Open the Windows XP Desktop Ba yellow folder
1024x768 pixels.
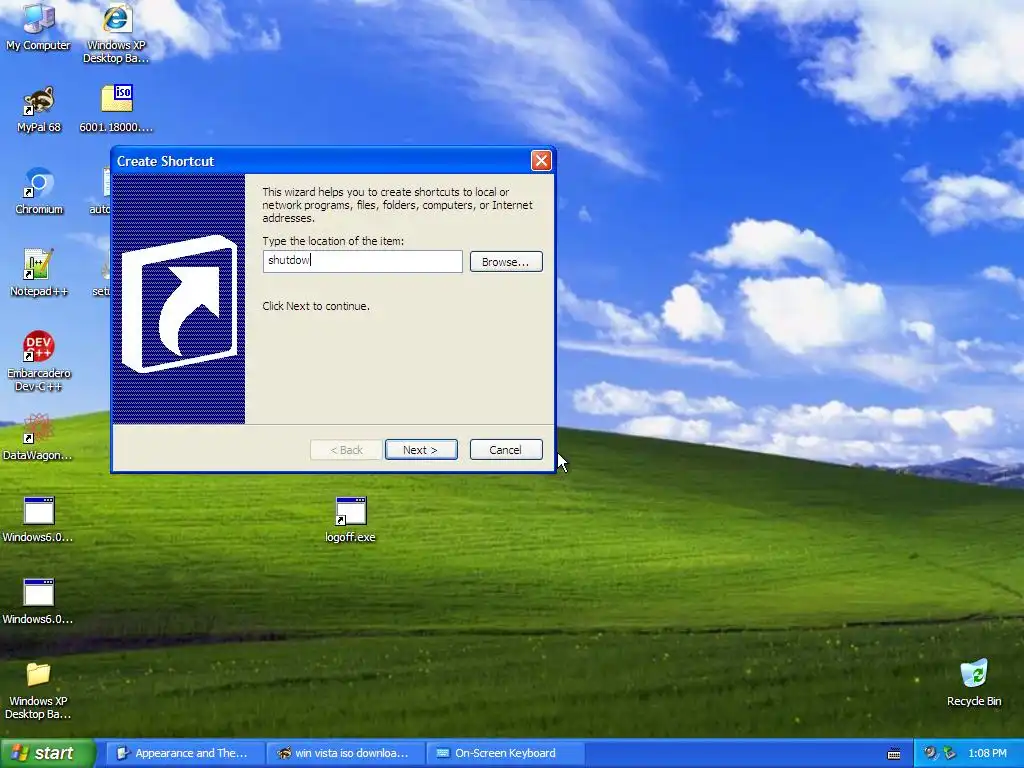(38, 690)
